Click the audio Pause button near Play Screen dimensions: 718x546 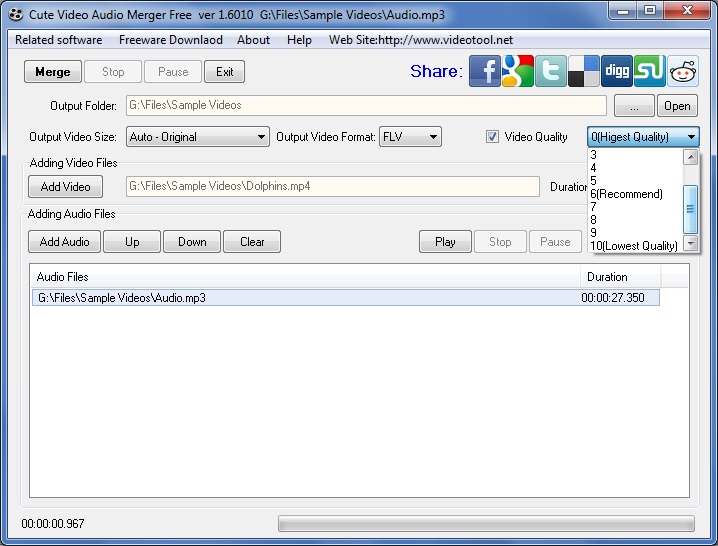555,241
